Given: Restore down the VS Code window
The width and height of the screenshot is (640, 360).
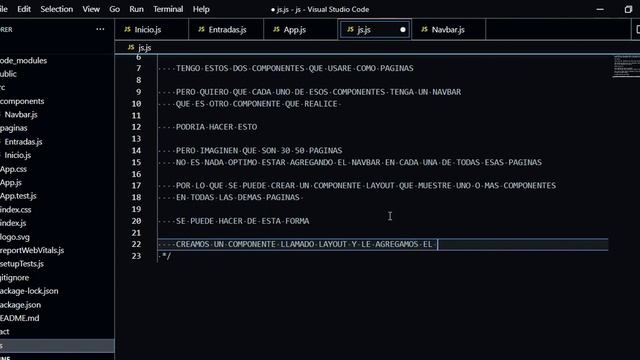Looking at the screenshot, I should [628, 9].
